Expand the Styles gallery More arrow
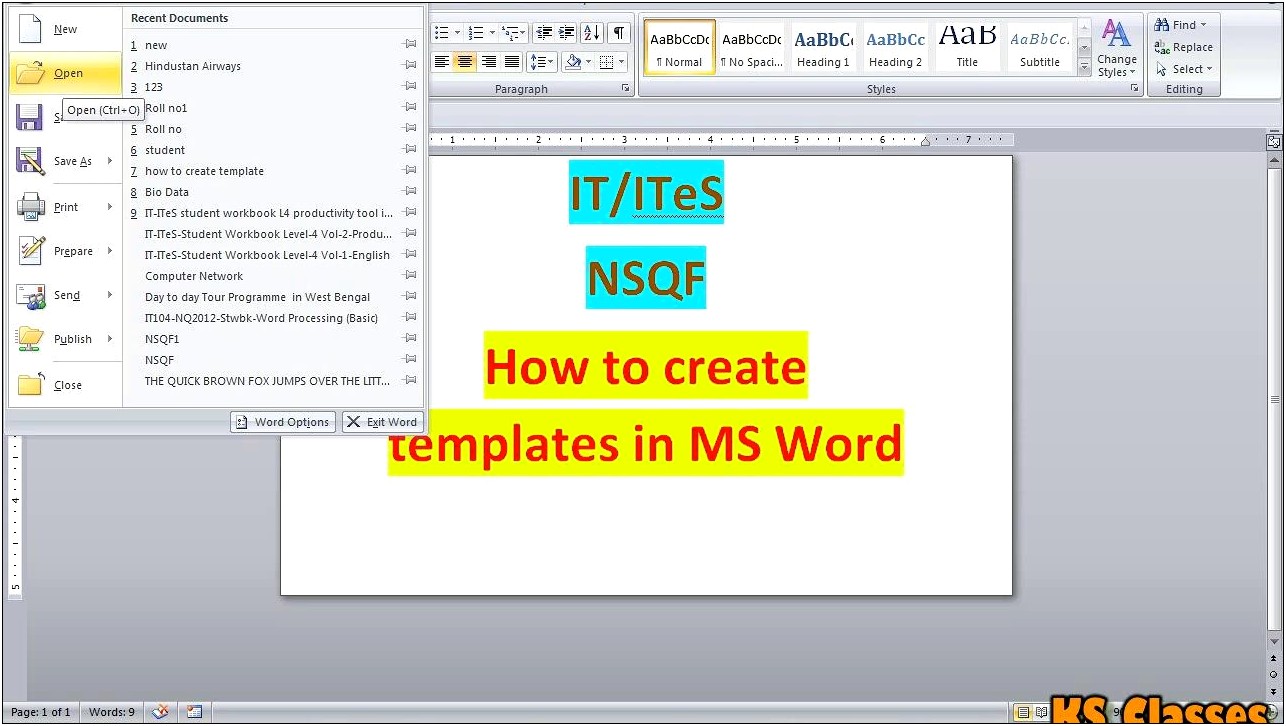The image size is (1286, 726). coord(1084,66)
